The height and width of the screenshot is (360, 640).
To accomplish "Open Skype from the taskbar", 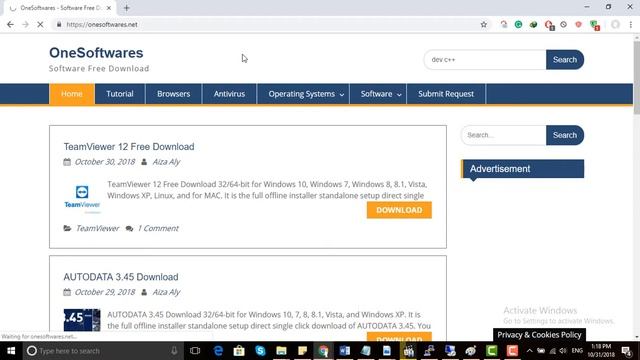I will (260, 351).
